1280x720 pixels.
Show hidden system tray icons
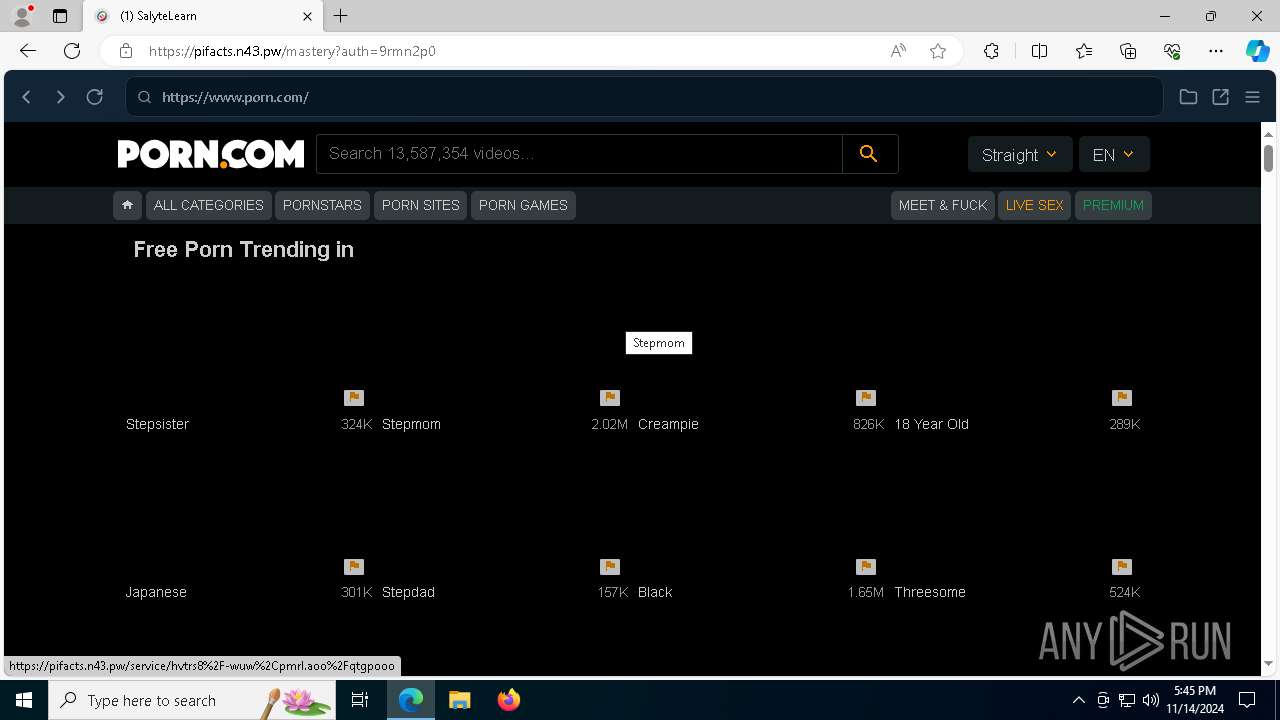tap(1078, 700)
